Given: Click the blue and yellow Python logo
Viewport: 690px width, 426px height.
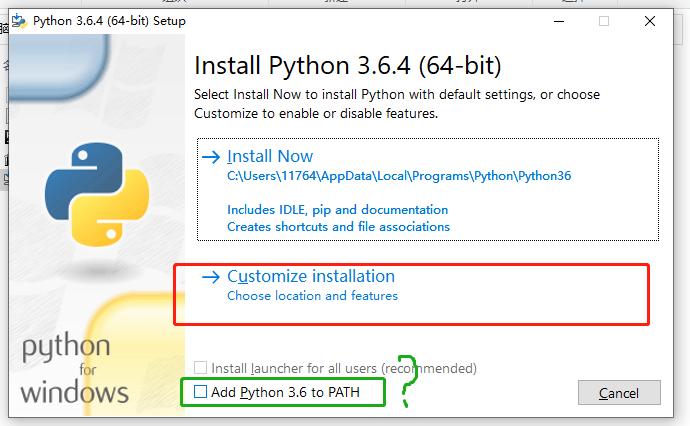Looking at the screenshot, I should pos(97,194).
